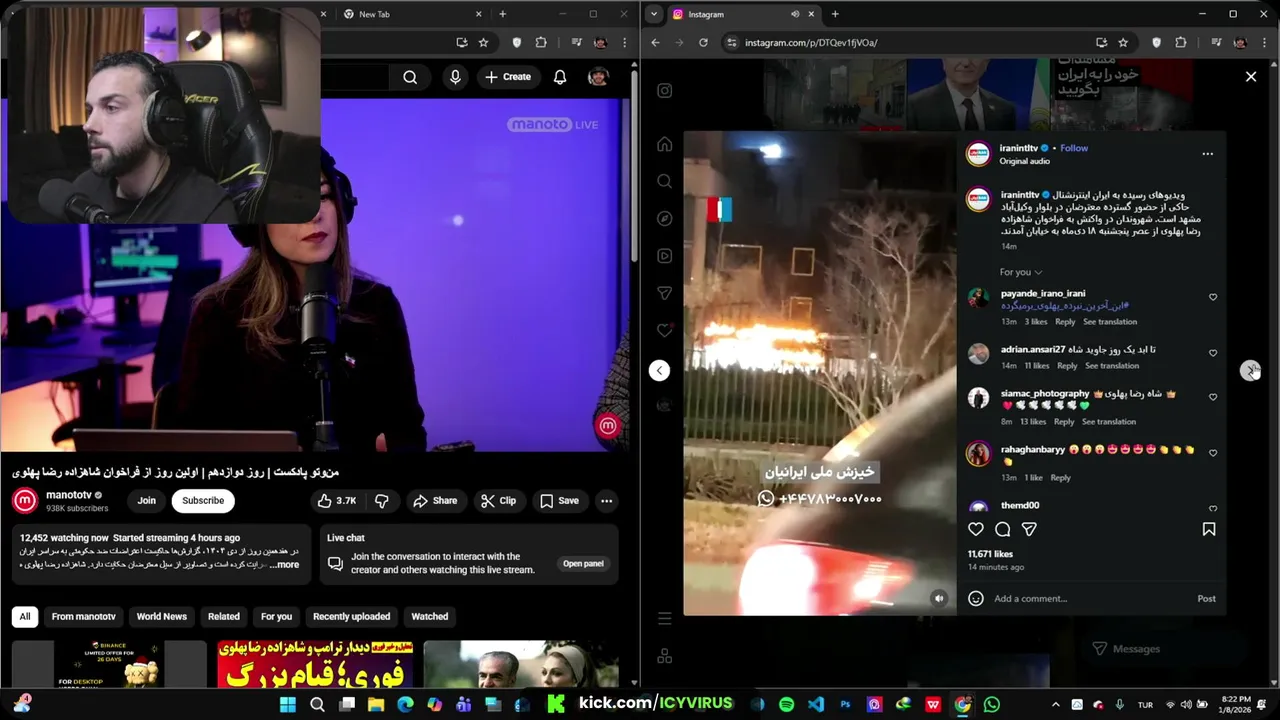Click Instagram logo at sidebar top

point(664,90)
